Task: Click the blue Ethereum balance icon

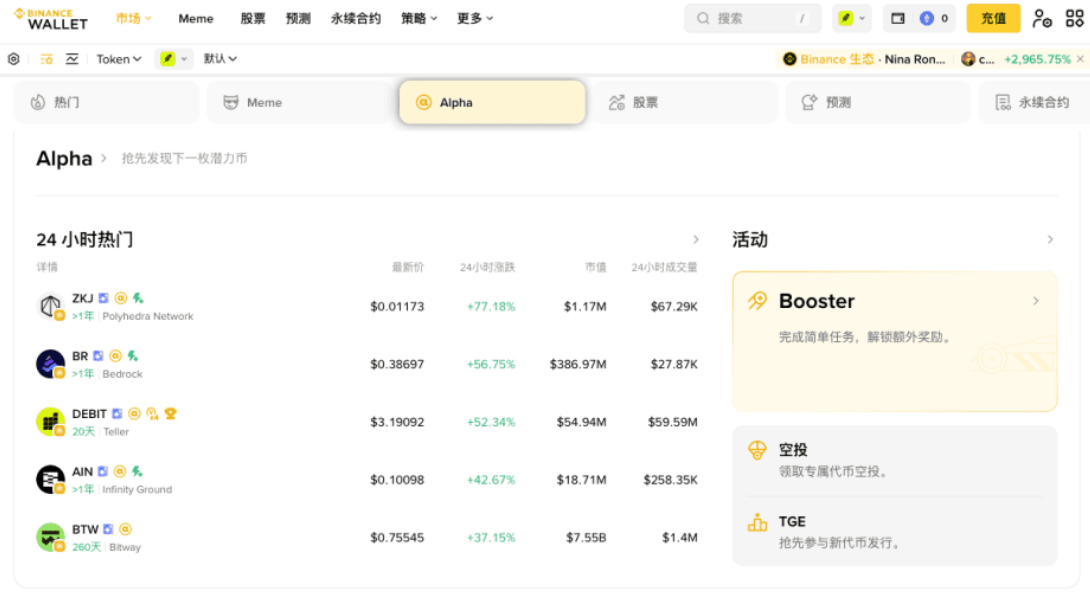Action: [927, 19]
